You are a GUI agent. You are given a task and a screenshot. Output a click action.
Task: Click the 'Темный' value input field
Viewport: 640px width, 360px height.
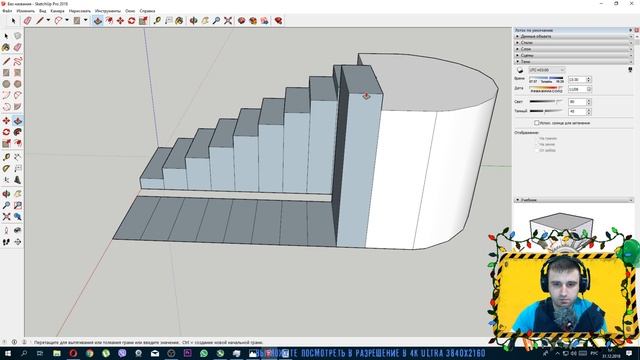pyautogui.click(x=577, y=111)
